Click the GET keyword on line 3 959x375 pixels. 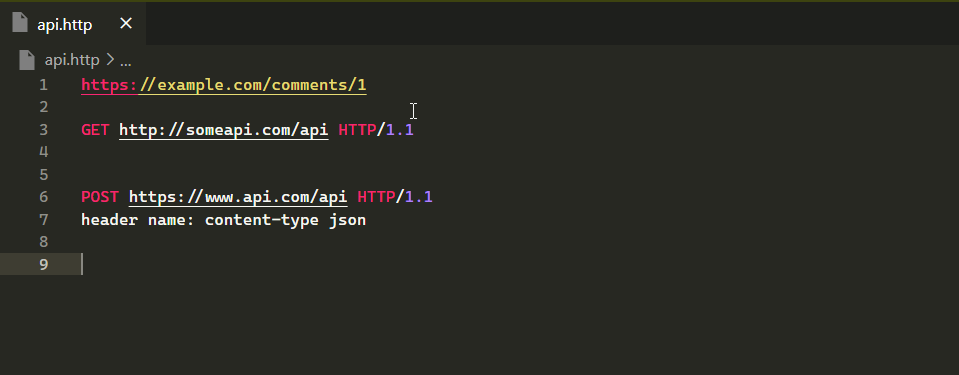click(x=95, y=130)
